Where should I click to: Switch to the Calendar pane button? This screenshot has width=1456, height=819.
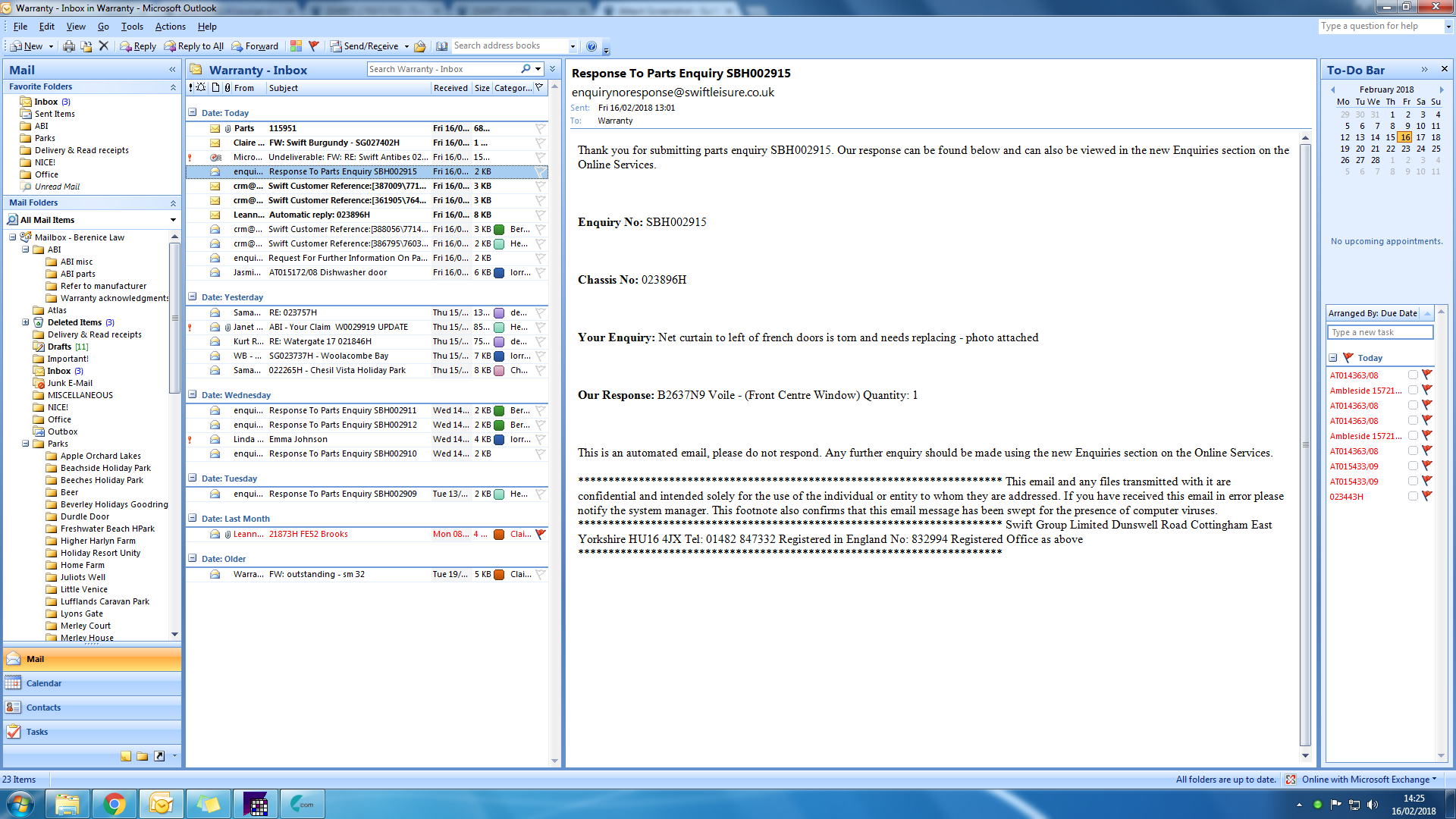44,683
